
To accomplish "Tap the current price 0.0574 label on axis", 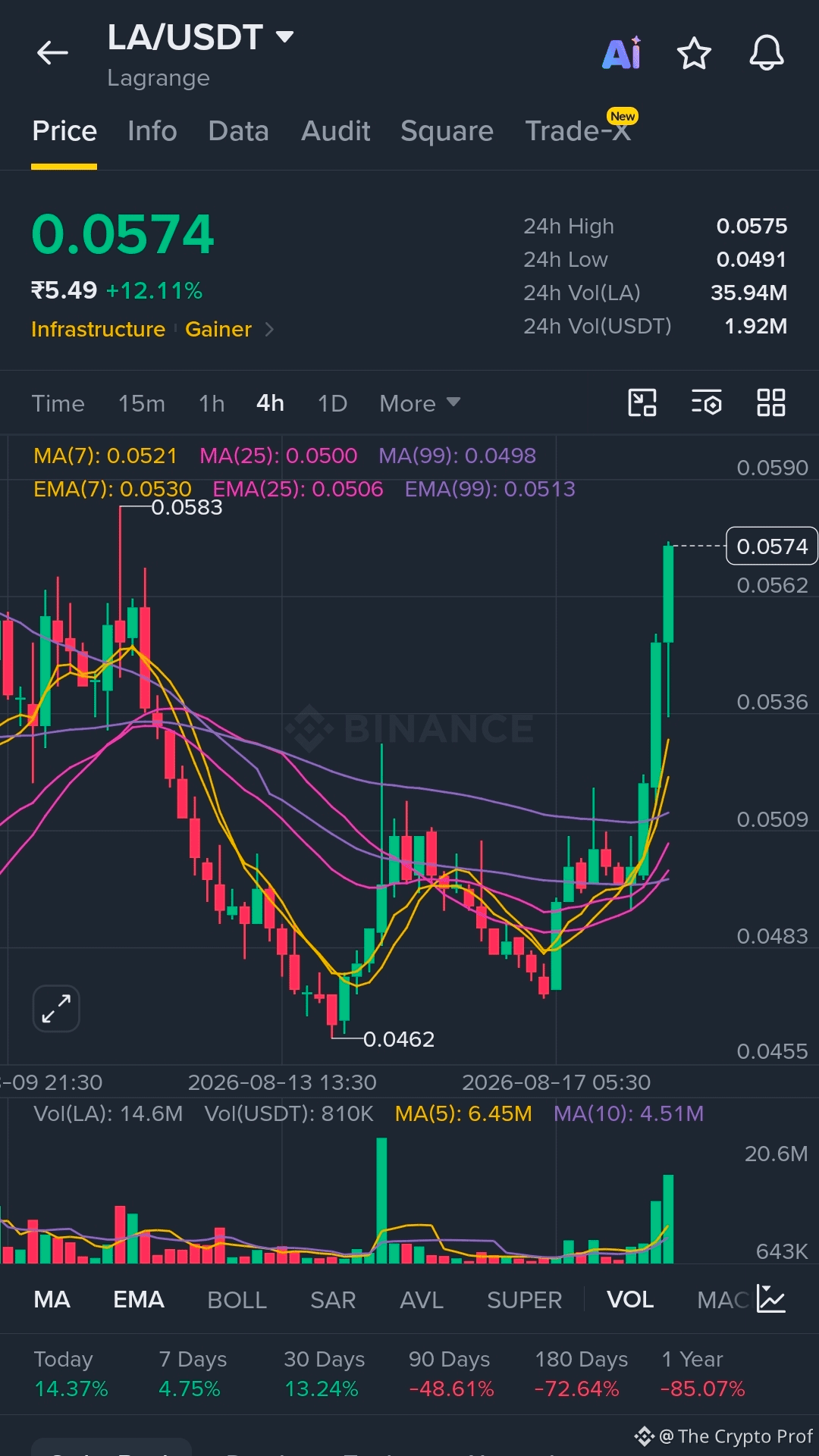I will 772,546.
